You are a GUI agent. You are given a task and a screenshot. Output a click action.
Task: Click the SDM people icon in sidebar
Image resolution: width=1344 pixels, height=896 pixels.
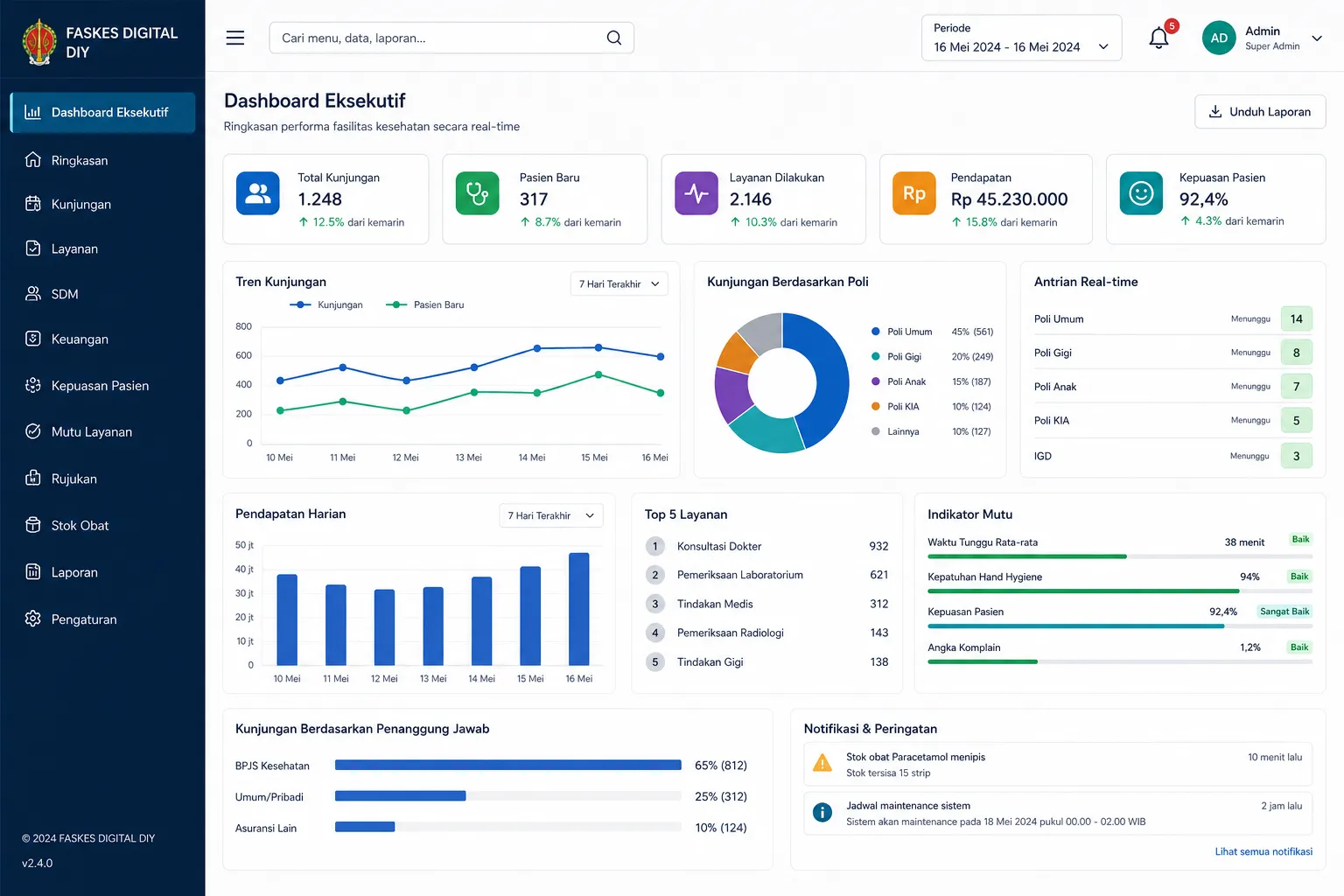coord(33,294)
